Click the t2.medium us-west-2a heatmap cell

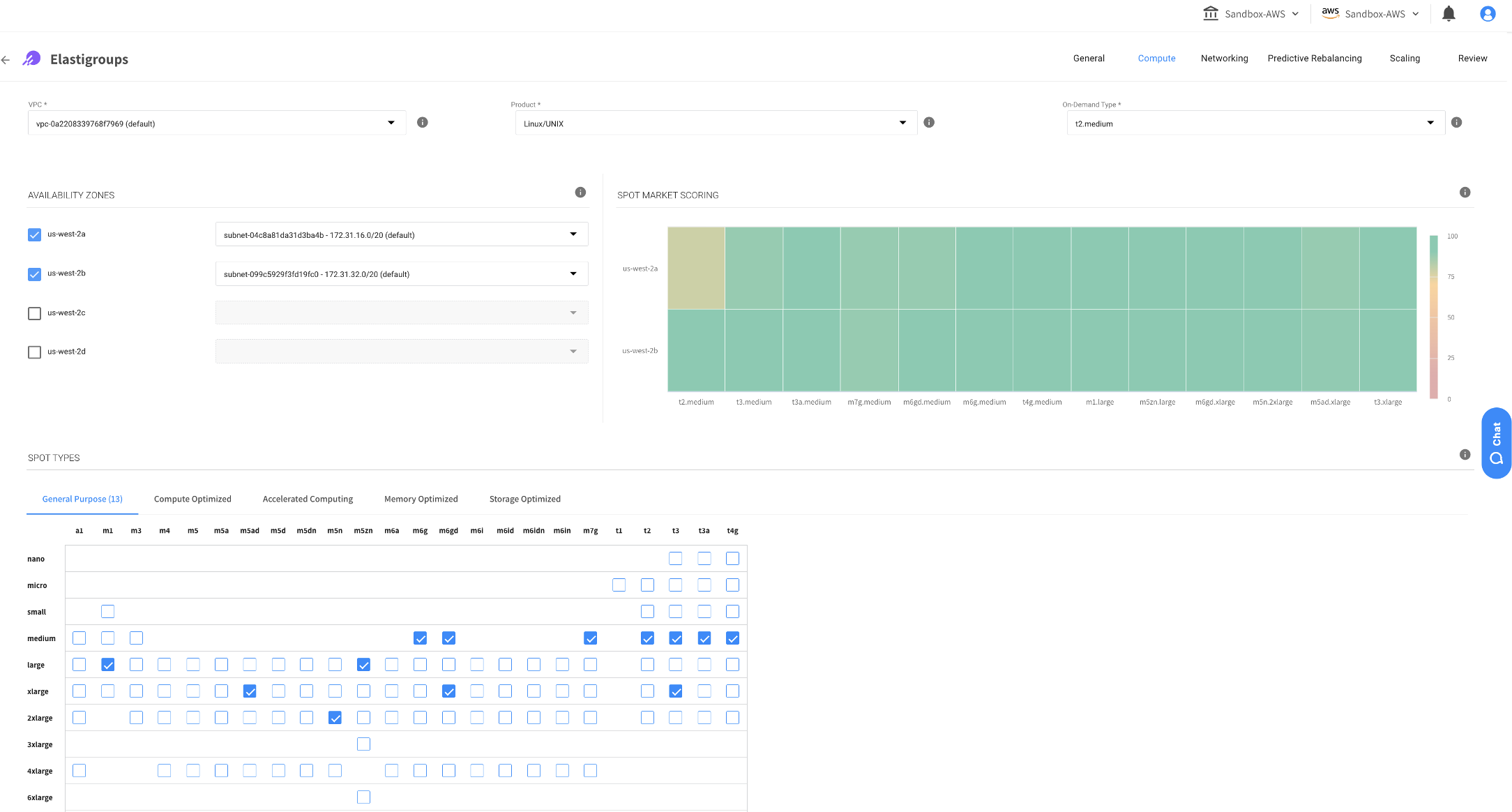696,268
